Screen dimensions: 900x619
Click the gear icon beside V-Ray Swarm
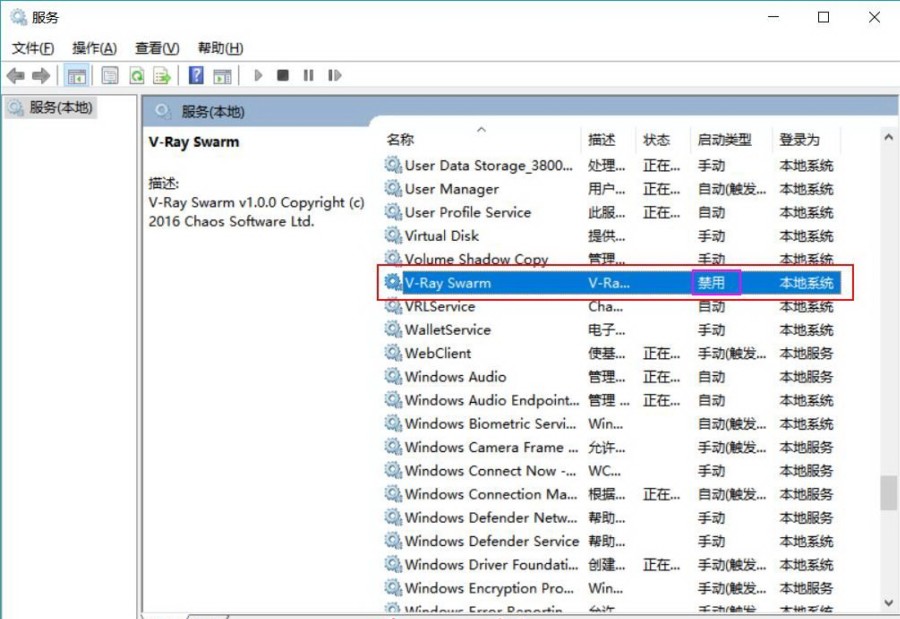[393, 282]
